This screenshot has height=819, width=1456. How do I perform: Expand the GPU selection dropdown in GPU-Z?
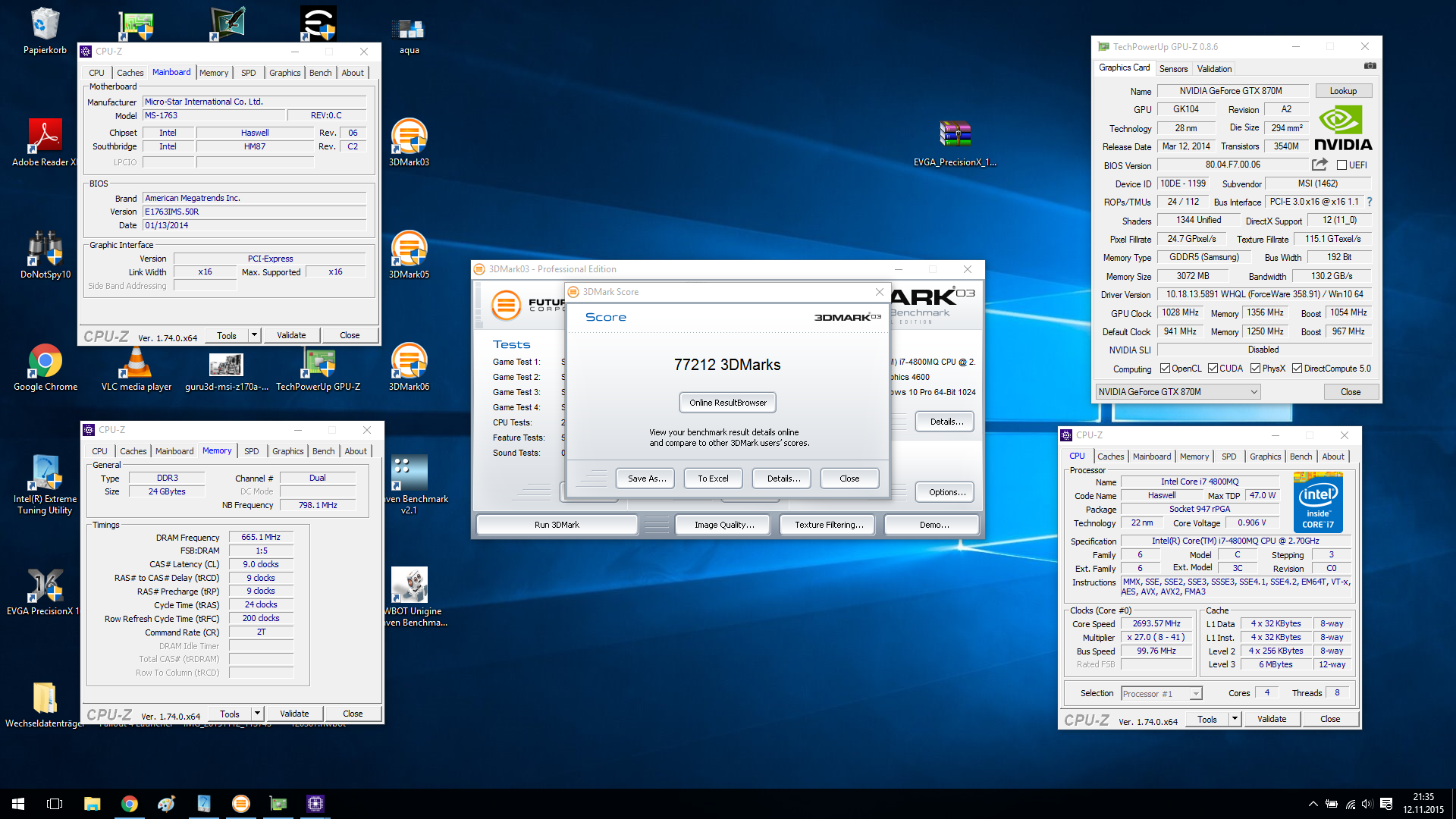1254,392
